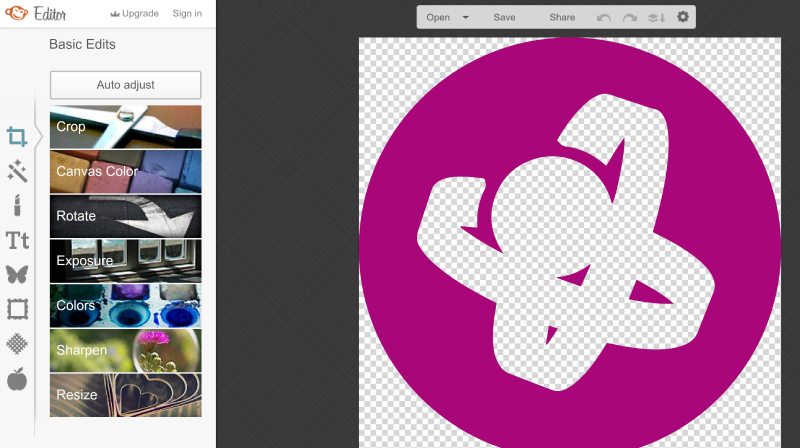The image size is (800, 448).
Task: Select the Canvas Color option
Action: click(x=126, y=171)
